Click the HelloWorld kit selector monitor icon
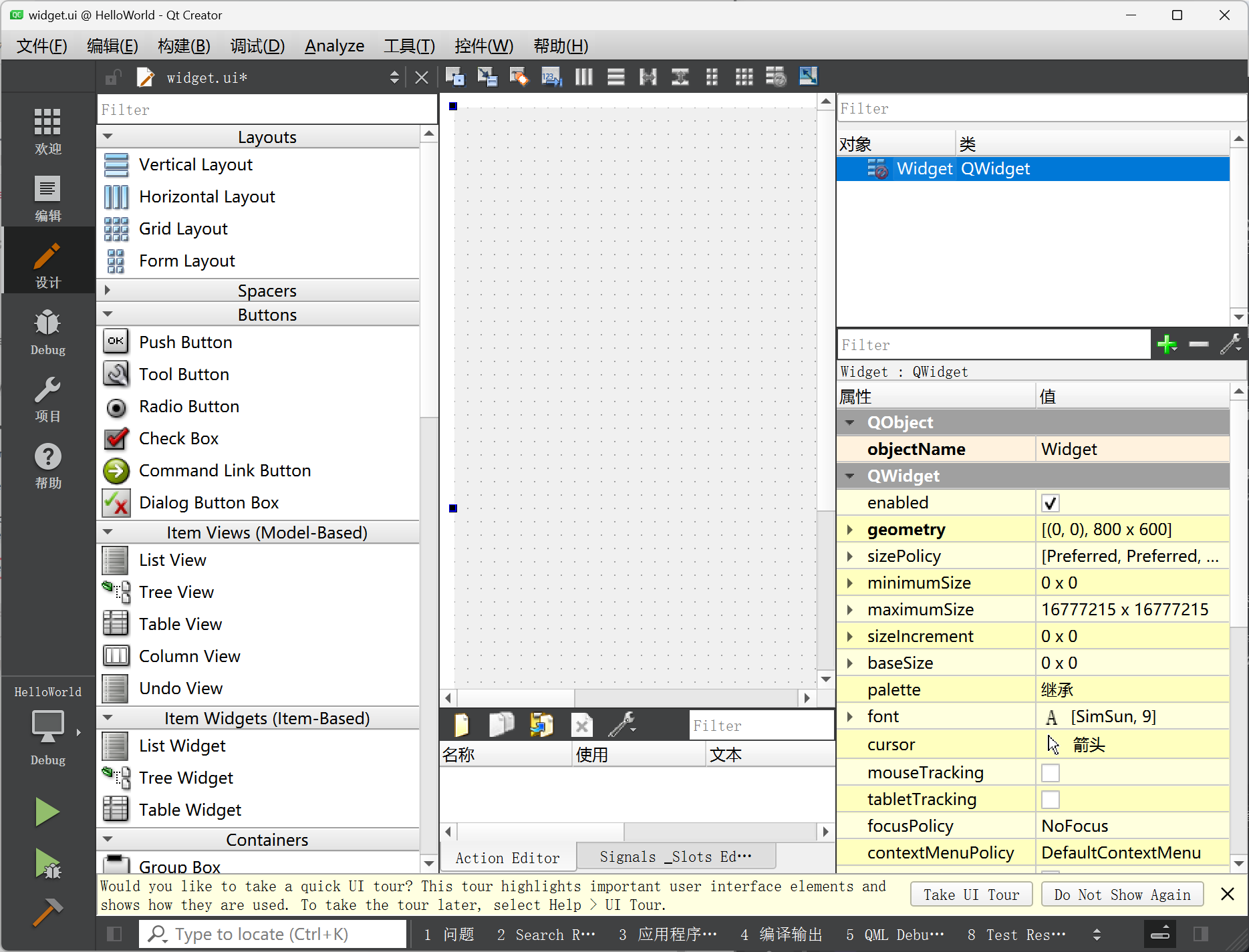Viewport: 1249px width, 952px height. click(47, 726)
